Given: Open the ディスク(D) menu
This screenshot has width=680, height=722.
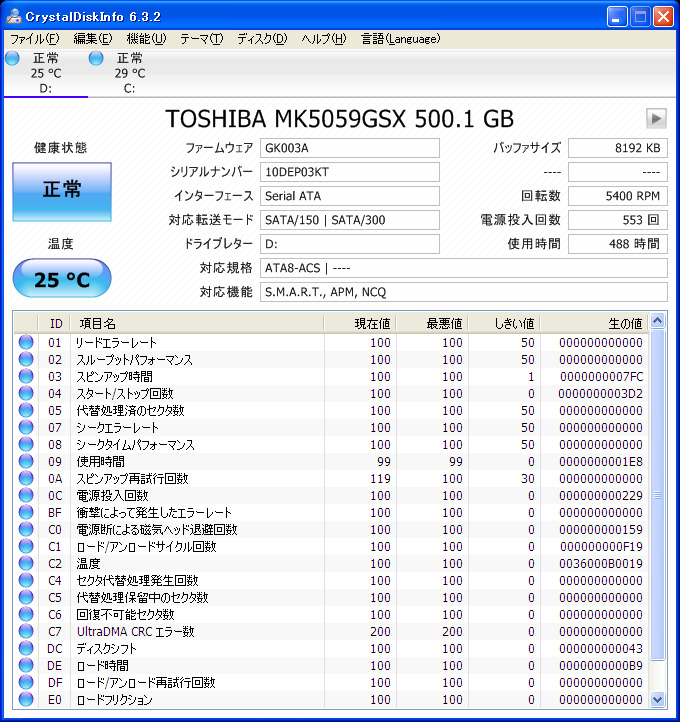Looking at the screenshot, I should click(262, 39).
